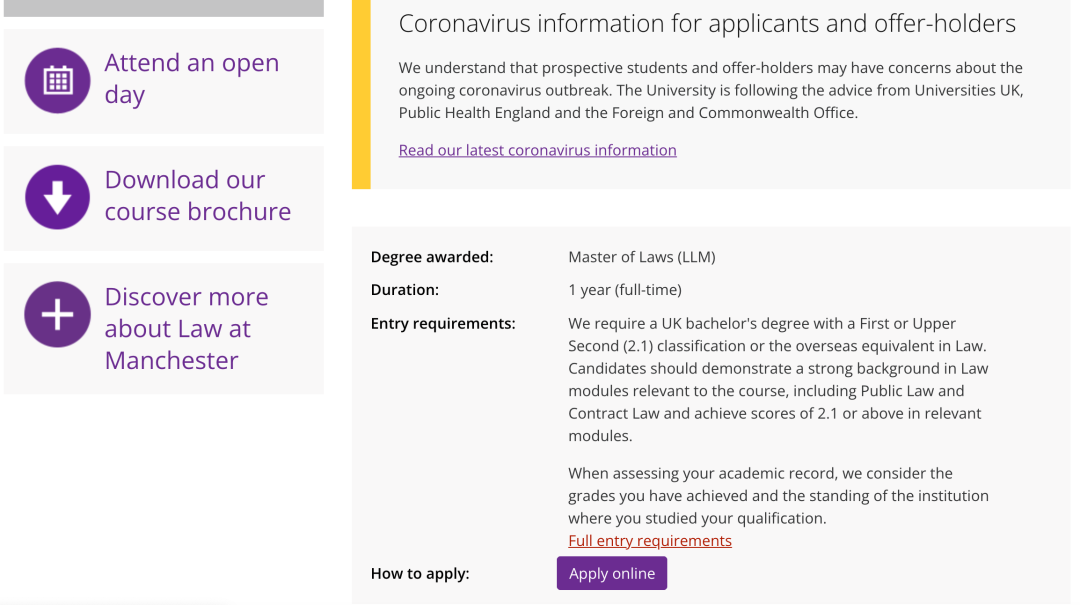Click the gray bar above the sidebar cards
This screenshot has width=1080, height=605.
pyautogui.click(x=164, y=8)
